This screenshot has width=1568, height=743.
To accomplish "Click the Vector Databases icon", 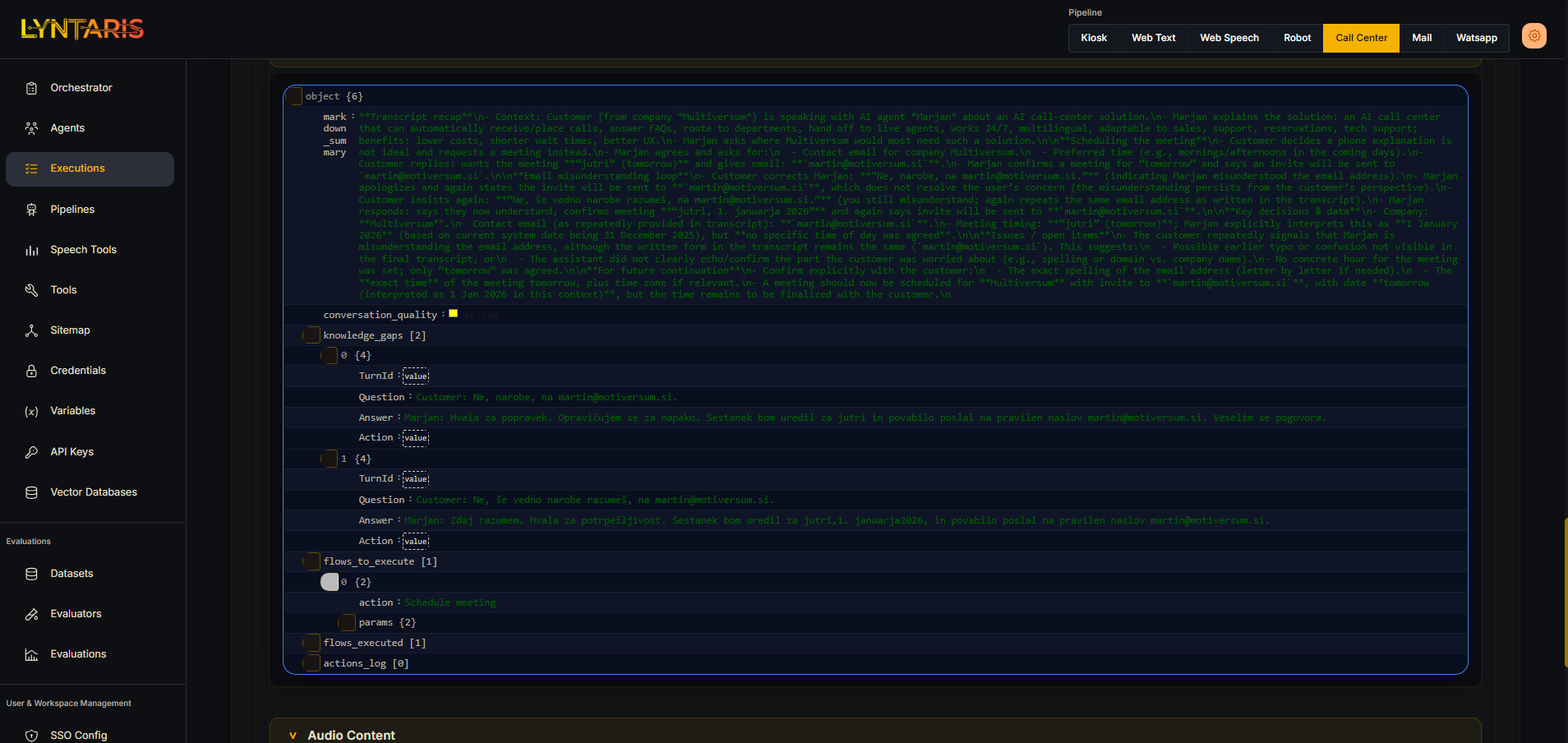I will pos(31,492).
